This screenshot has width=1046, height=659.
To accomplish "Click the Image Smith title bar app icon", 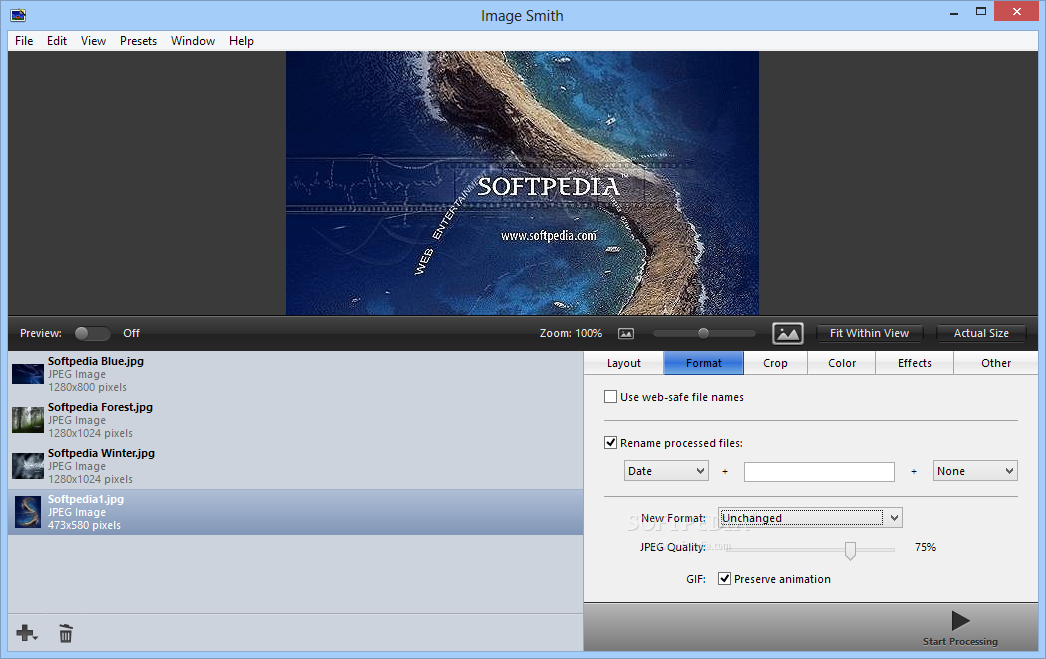I will (x=18, y=15).
